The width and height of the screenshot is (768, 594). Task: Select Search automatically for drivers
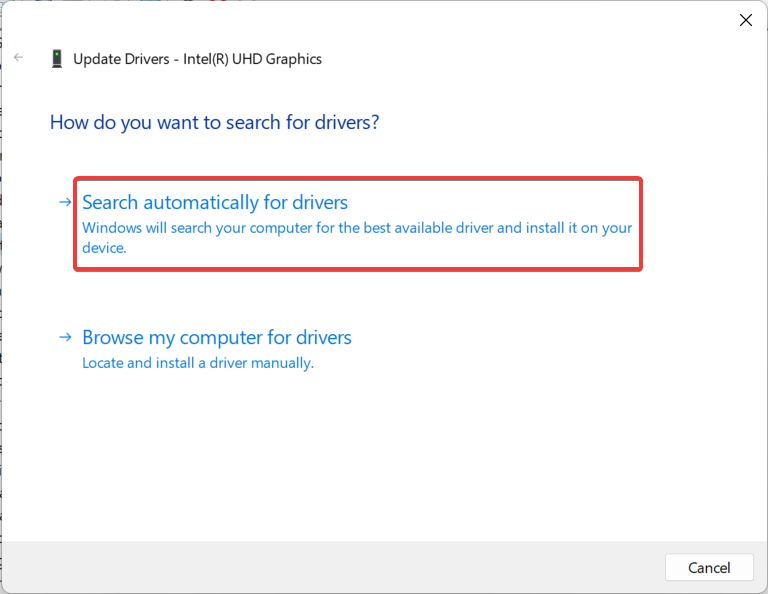pyautogui.click(x=215, y=203)
